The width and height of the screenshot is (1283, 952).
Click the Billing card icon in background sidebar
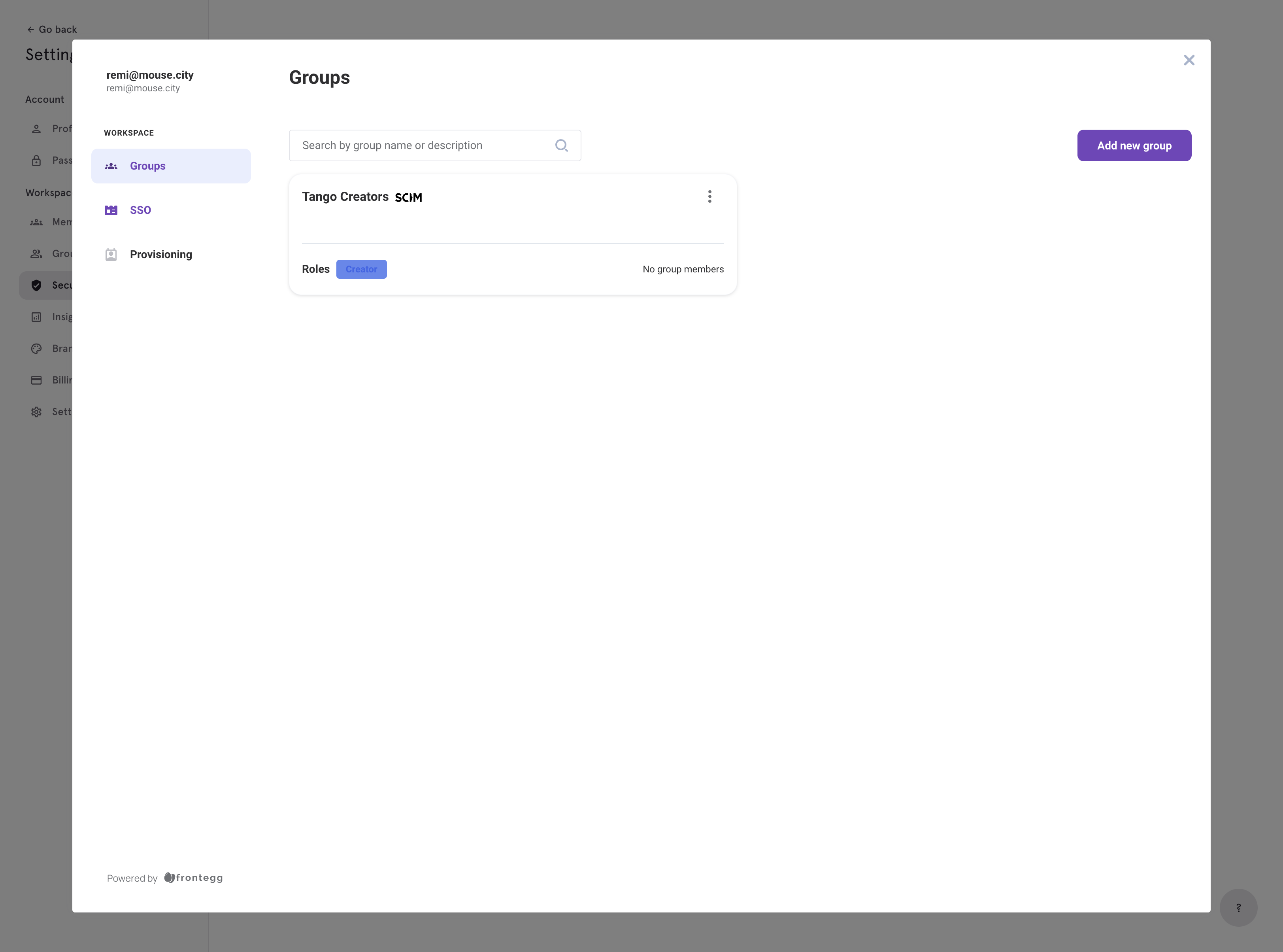click(36, 380)
